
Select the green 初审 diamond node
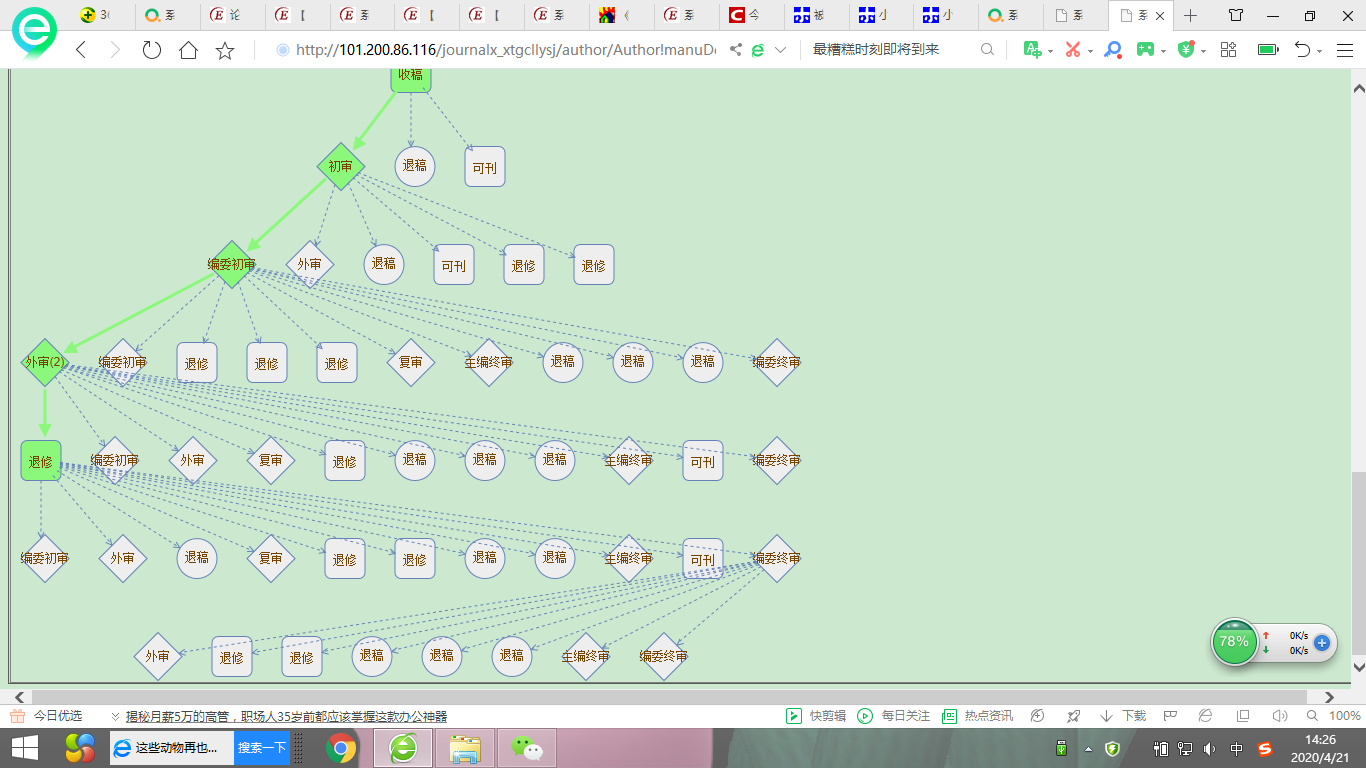tap(341, 166)
